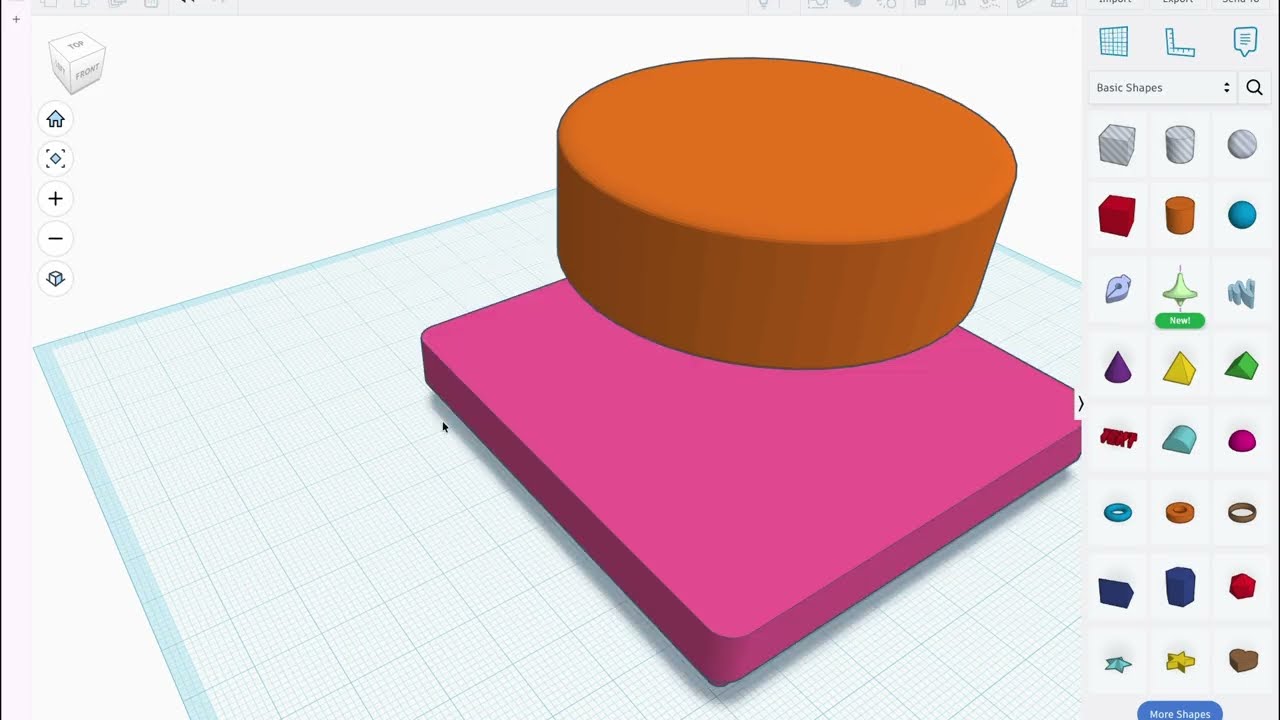The width and height of the screenshot is (1280, 720).
Task: Open the Basic Shapes category dropdown
Action: (1163, 88)
